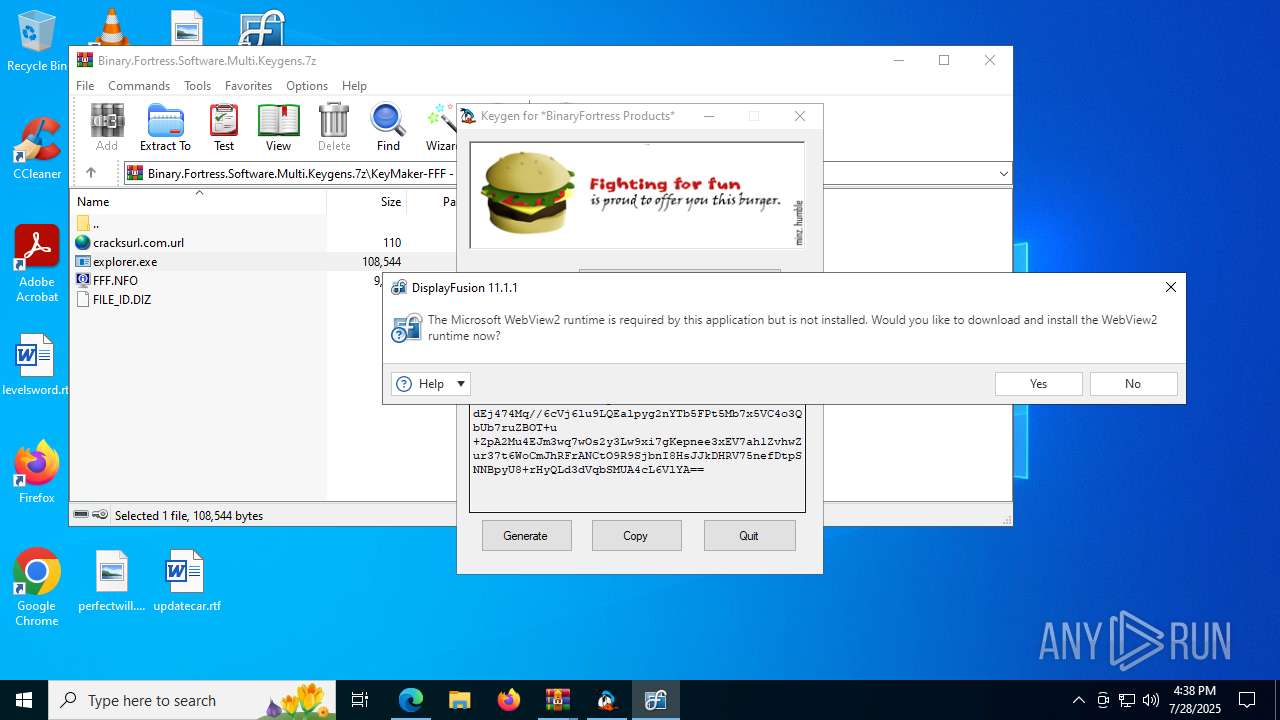This screenshot has width=1280, height=720.
Task: Open the CCleaner desktop shortcut
Action: pos(37,148)
